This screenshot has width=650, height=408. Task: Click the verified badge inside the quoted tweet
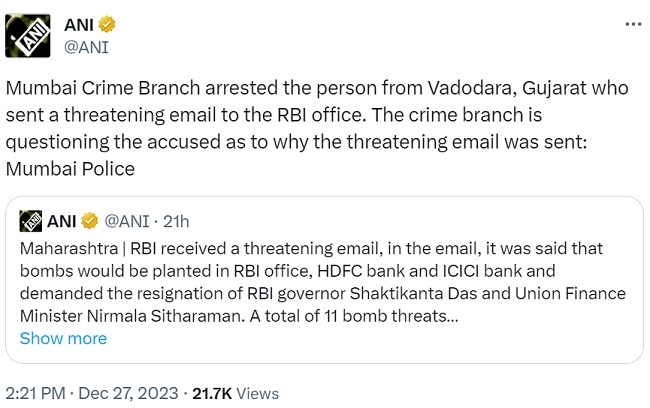pos(89,221)
